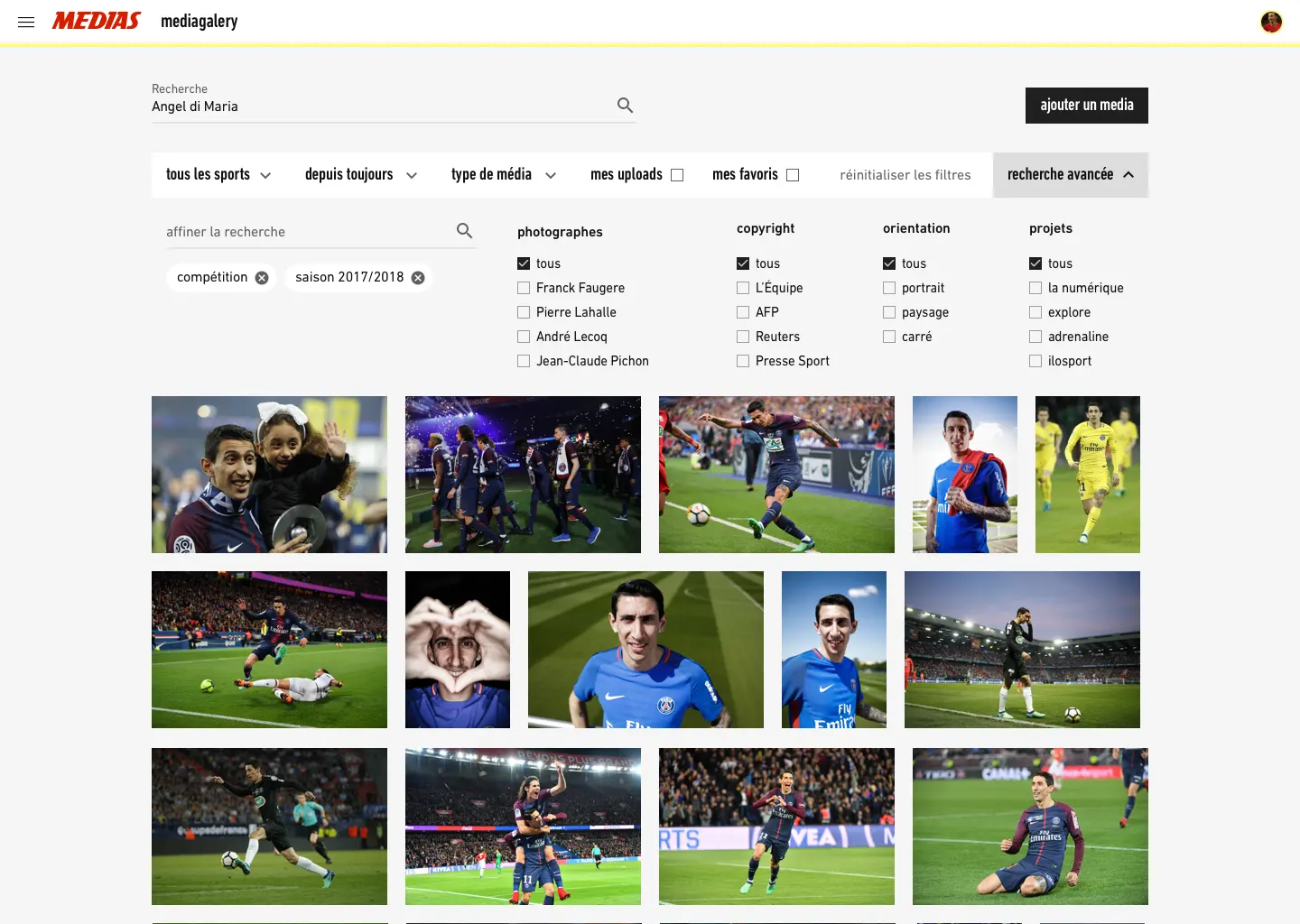Check AFP copyright
This screenshot has width=1300, height=924.
tap(743, 312)
